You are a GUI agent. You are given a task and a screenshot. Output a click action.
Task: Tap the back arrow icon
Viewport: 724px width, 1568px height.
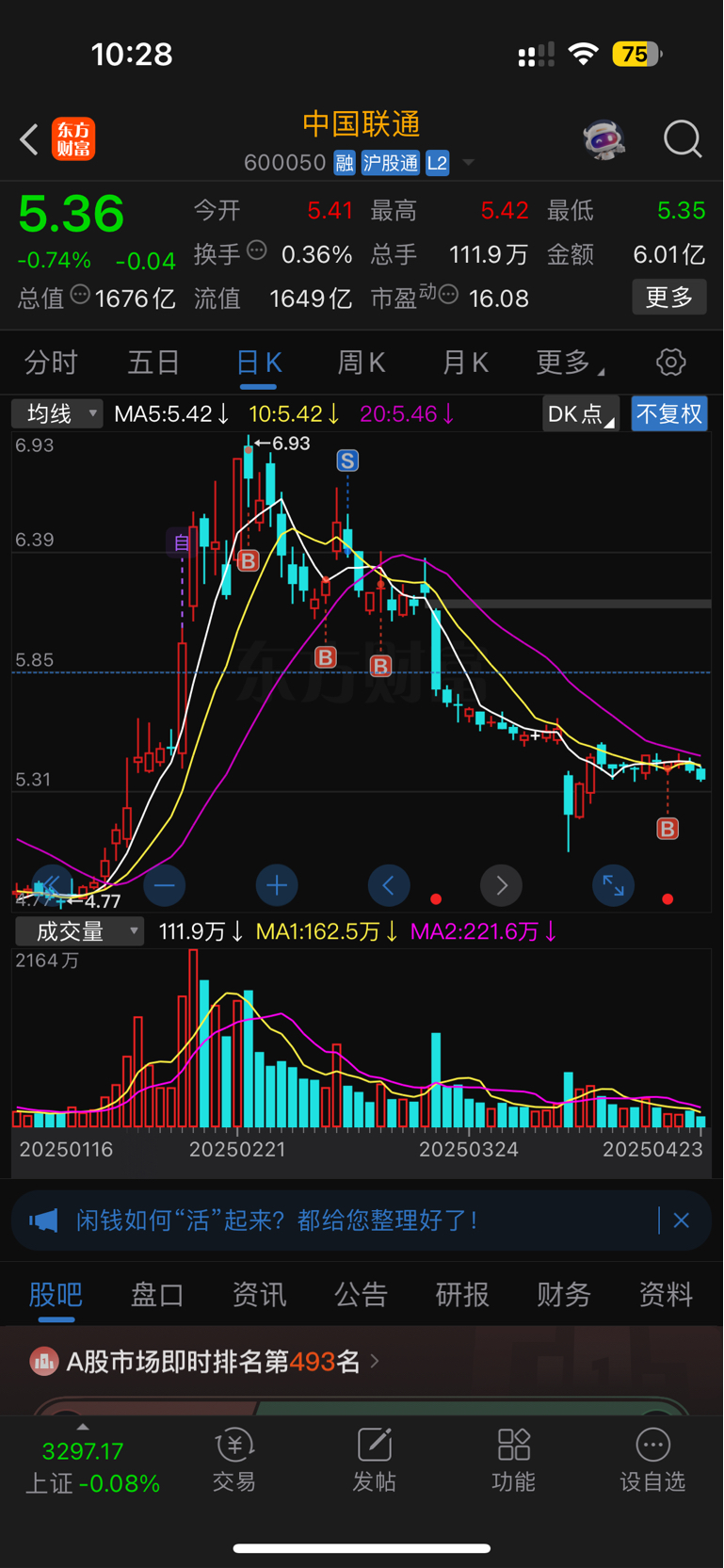29,139
